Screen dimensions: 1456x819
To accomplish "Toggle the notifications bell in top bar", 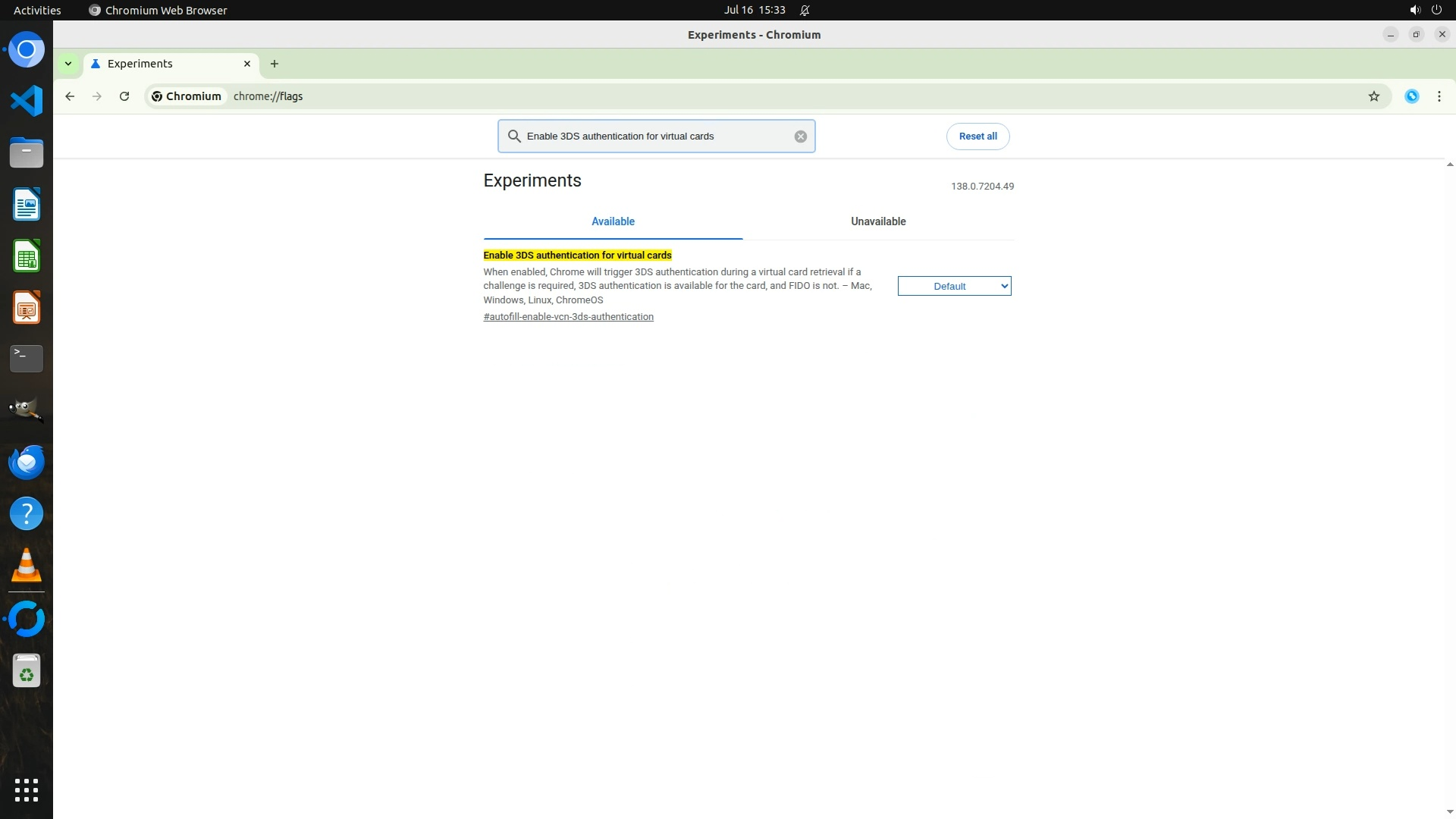I will tap(805, 11).
